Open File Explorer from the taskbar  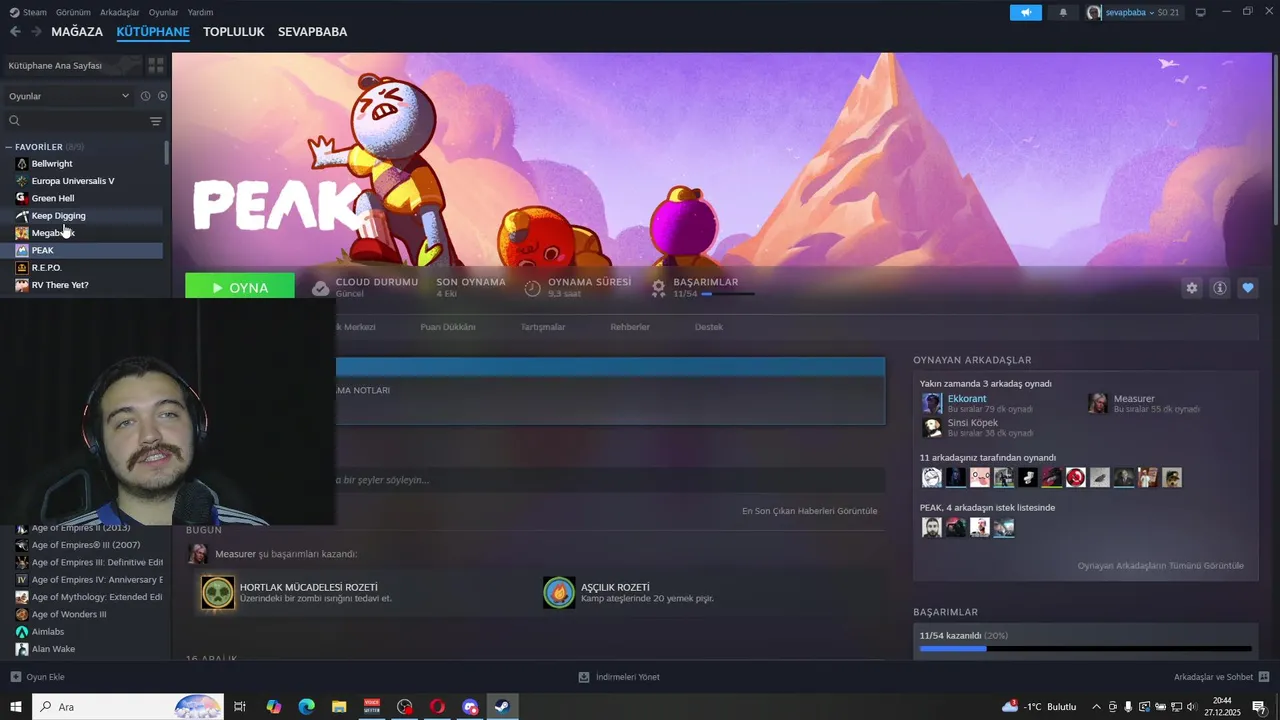point(339,707)
